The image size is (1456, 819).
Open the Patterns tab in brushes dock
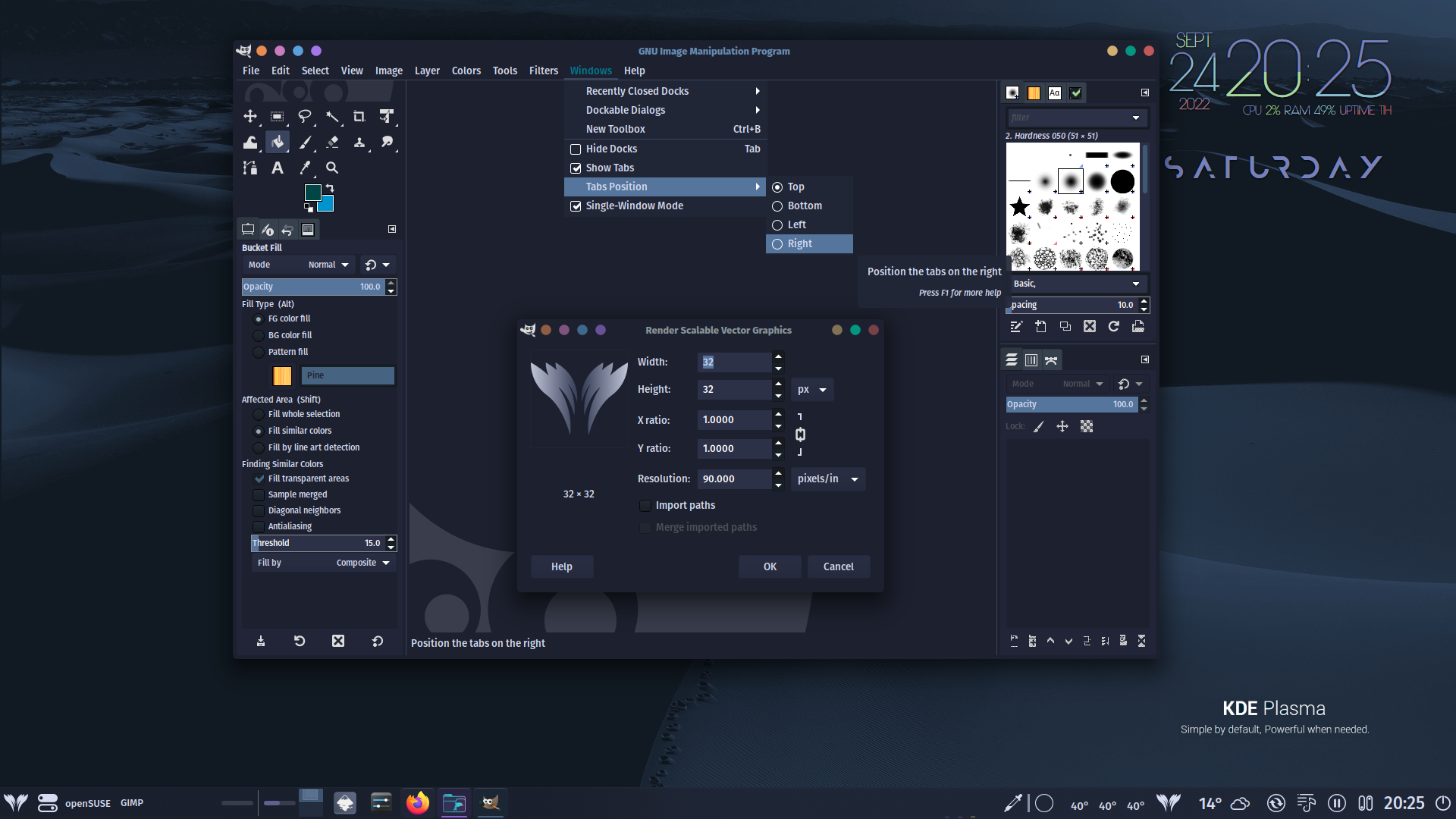tap(1034, 93)
